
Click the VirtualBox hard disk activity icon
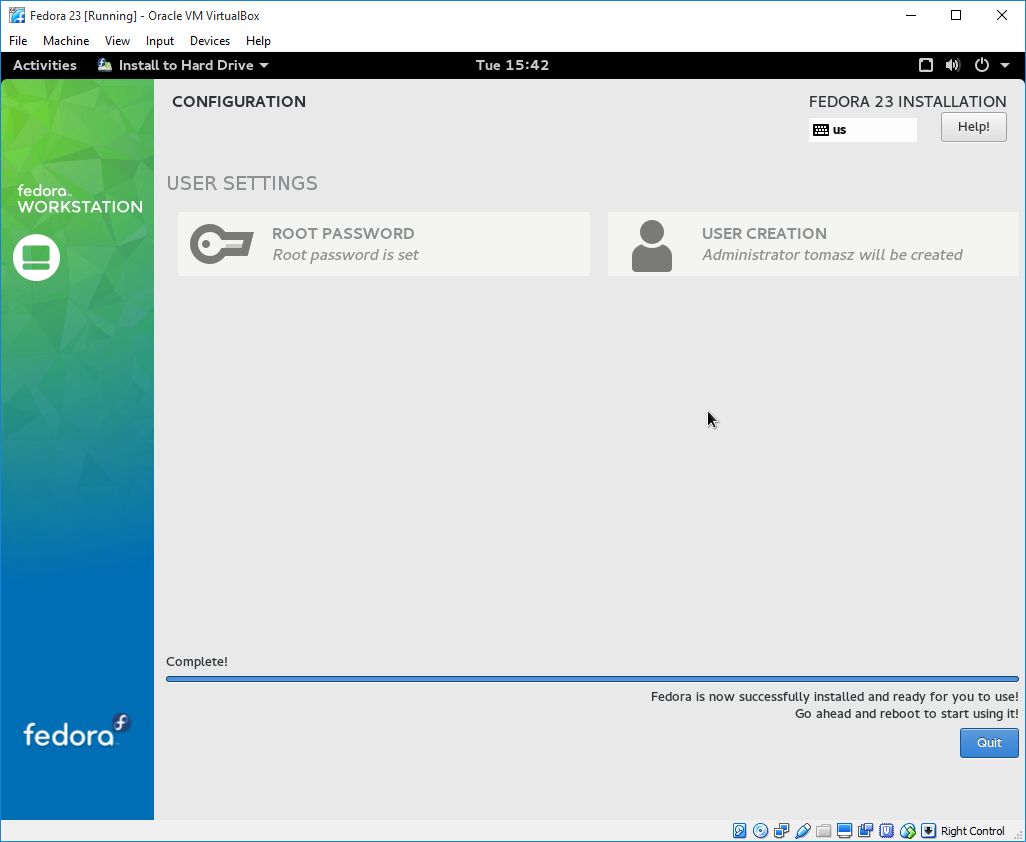pyautogui.click(x=739, y=831)
